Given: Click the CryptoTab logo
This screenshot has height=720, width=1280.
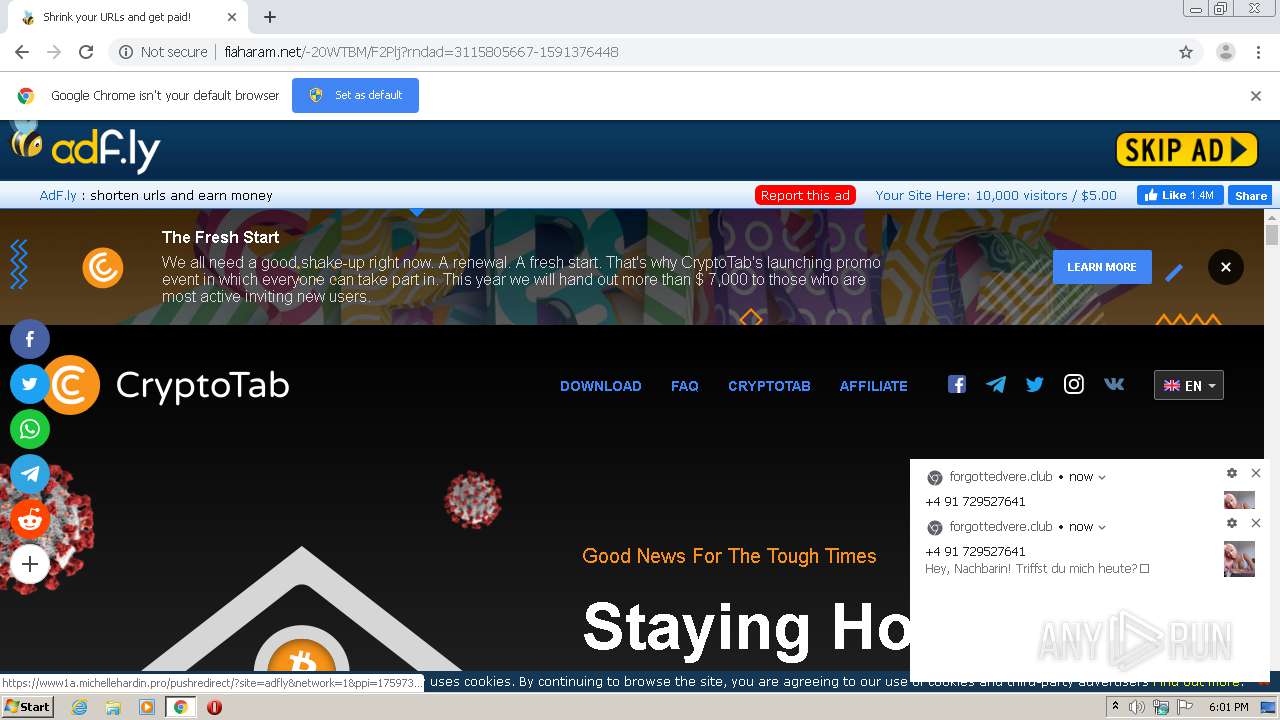Looking at the screenshot, I should coord(165,385).
